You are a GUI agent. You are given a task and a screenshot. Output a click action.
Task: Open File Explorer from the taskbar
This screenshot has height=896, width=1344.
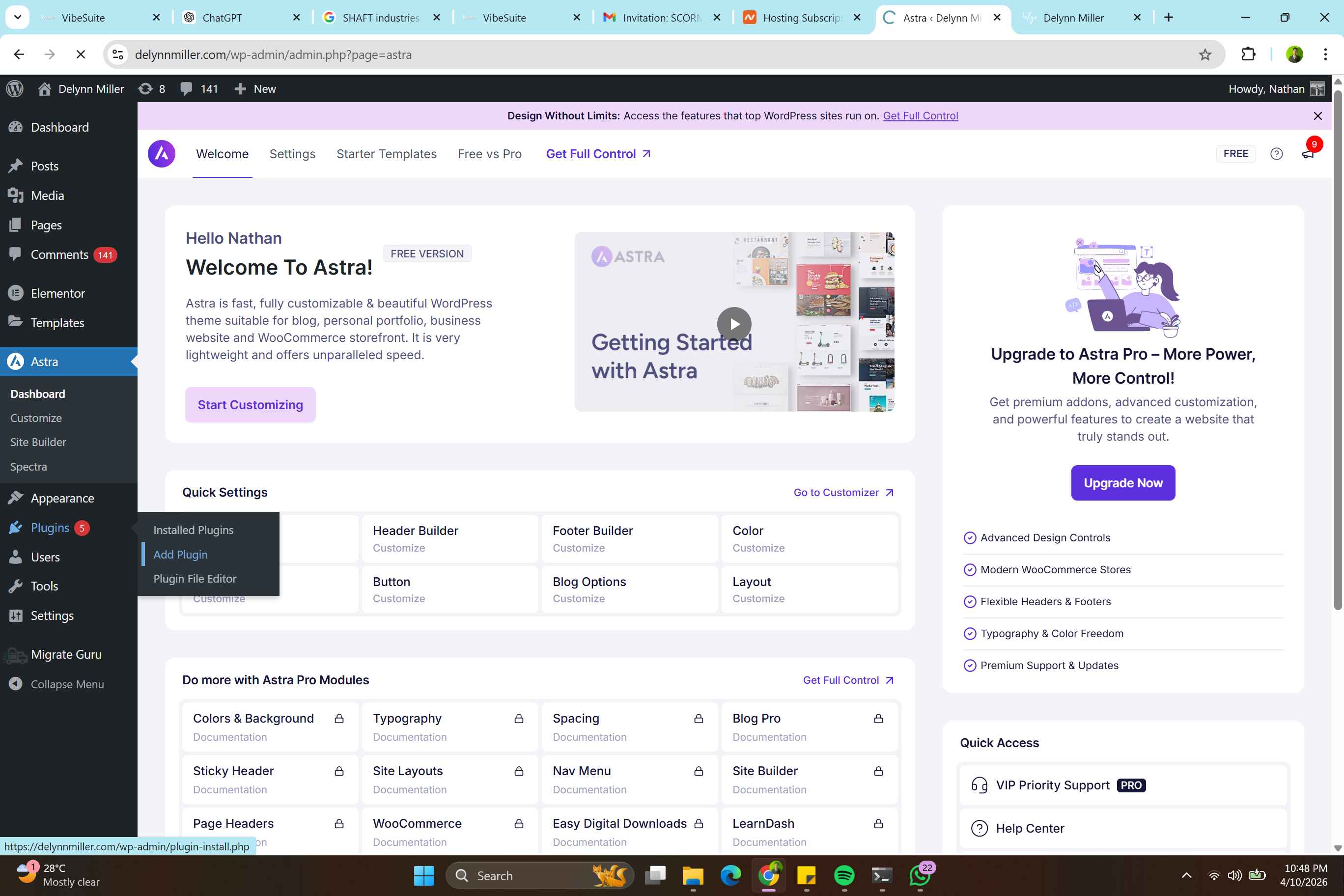[x=693, y=875]
